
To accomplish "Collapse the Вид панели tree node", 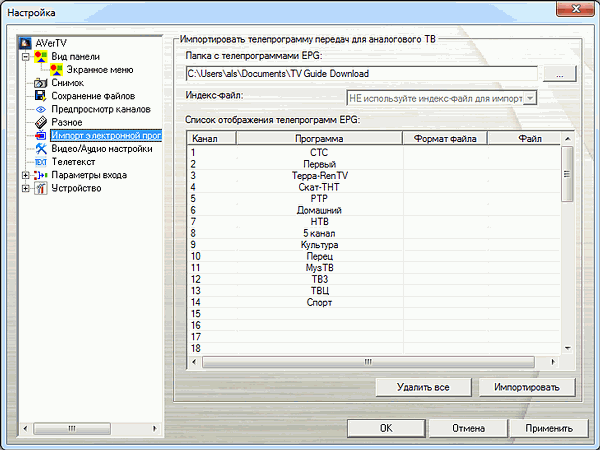I will (25, 57).
